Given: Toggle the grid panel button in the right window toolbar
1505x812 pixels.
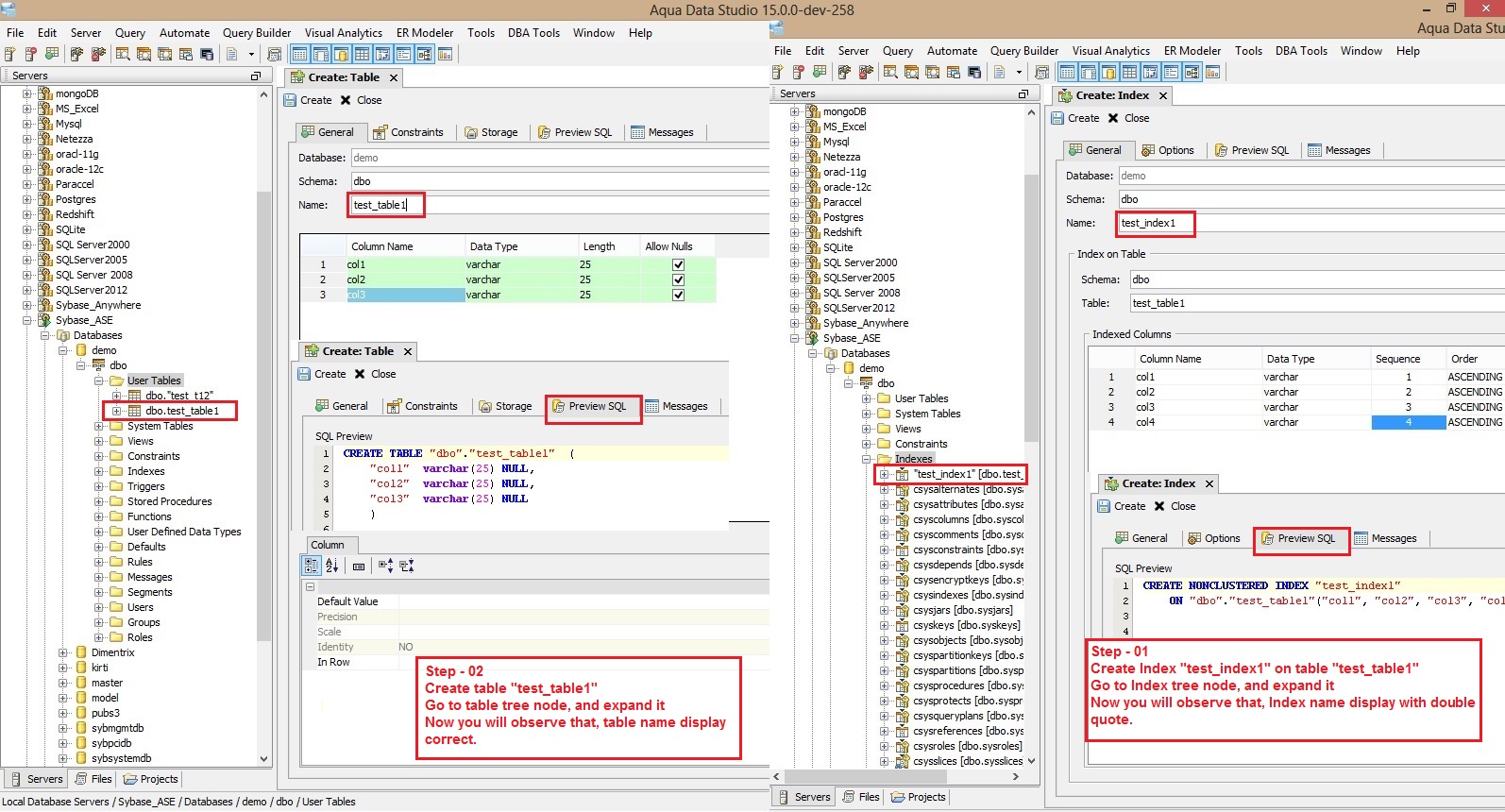Looking at the screenshot, I should point(1129,72).
